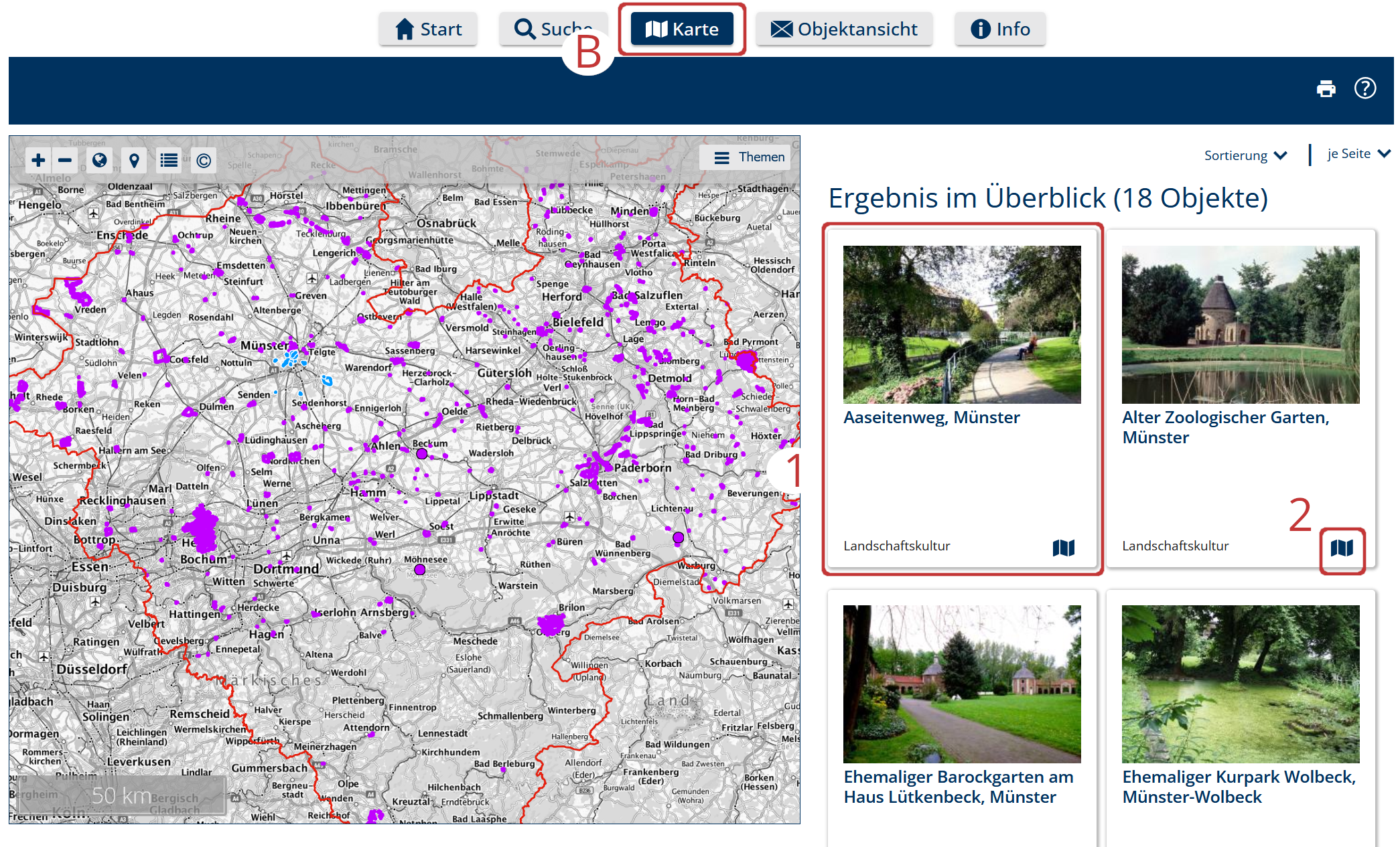
Task: Click the 'Ergebnis im Überblick (18 Objekte)' heading
Action: [1048, 198]
